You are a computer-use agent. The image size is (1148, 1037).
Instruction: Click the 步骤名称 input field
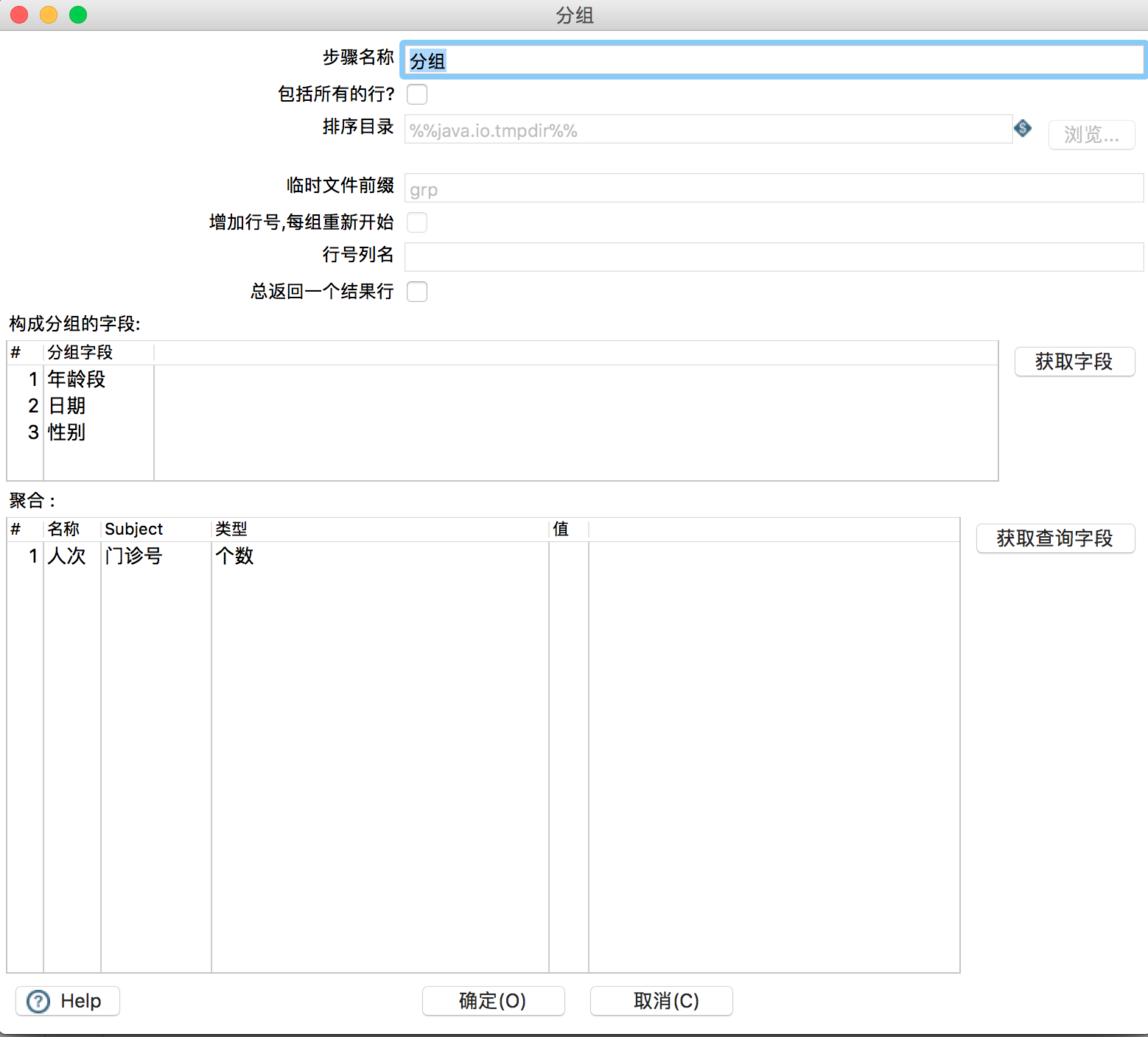coord(773,60)
